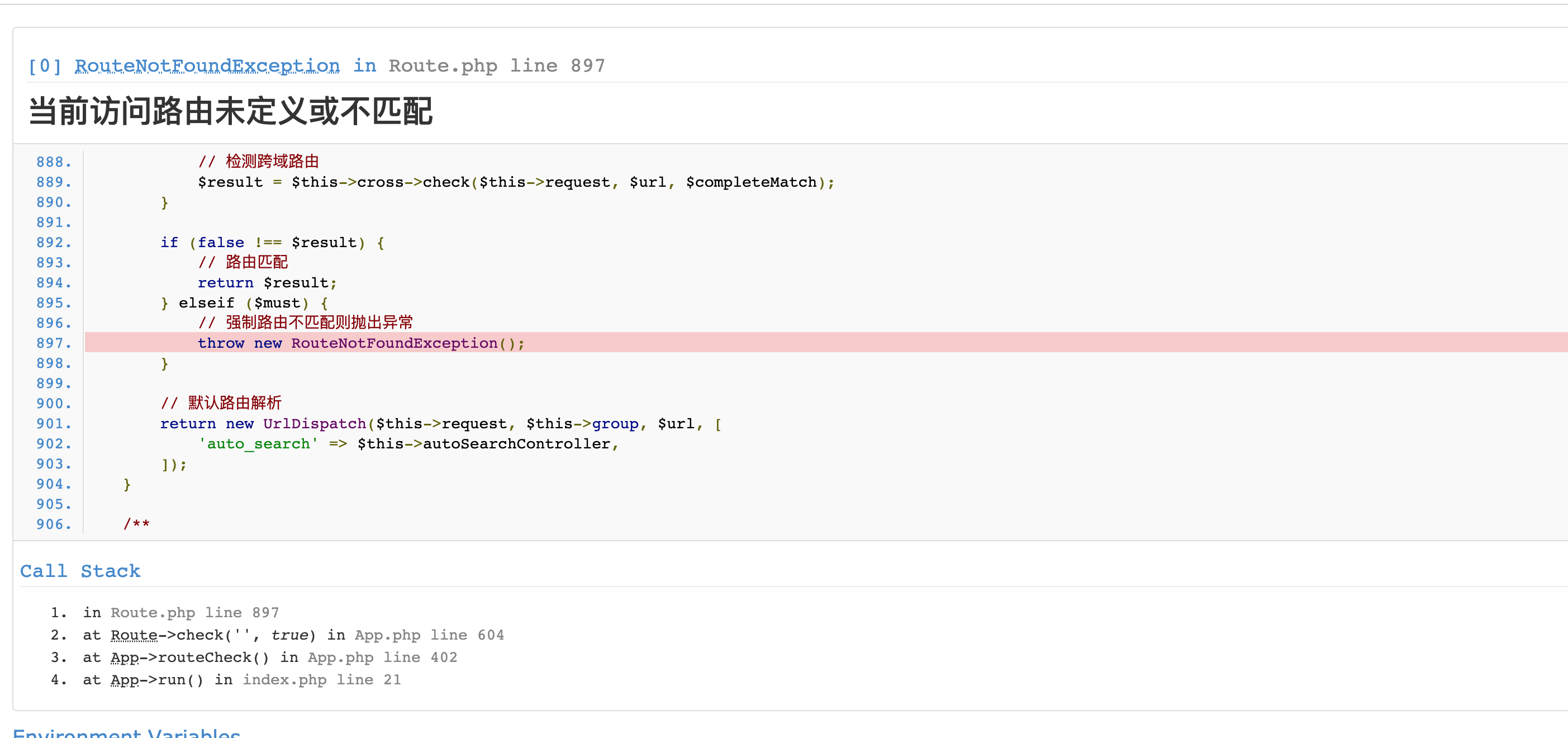This screenshot has height=738, width=1568.
Task: Click the return $result; line
Action: [x=267, y=282]
